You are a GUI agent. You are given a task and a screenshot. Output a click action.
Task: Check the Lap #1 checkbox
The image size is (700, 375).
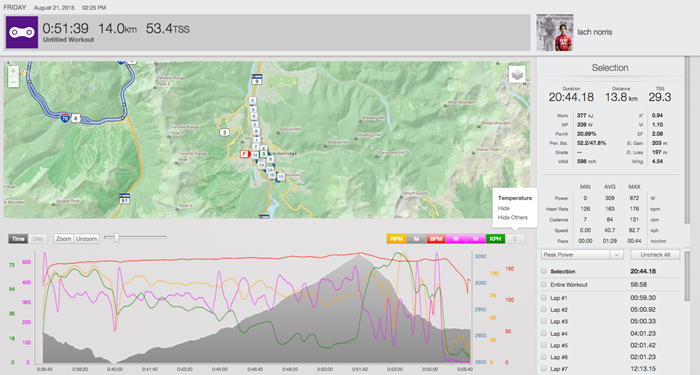[x=544, y=297]
